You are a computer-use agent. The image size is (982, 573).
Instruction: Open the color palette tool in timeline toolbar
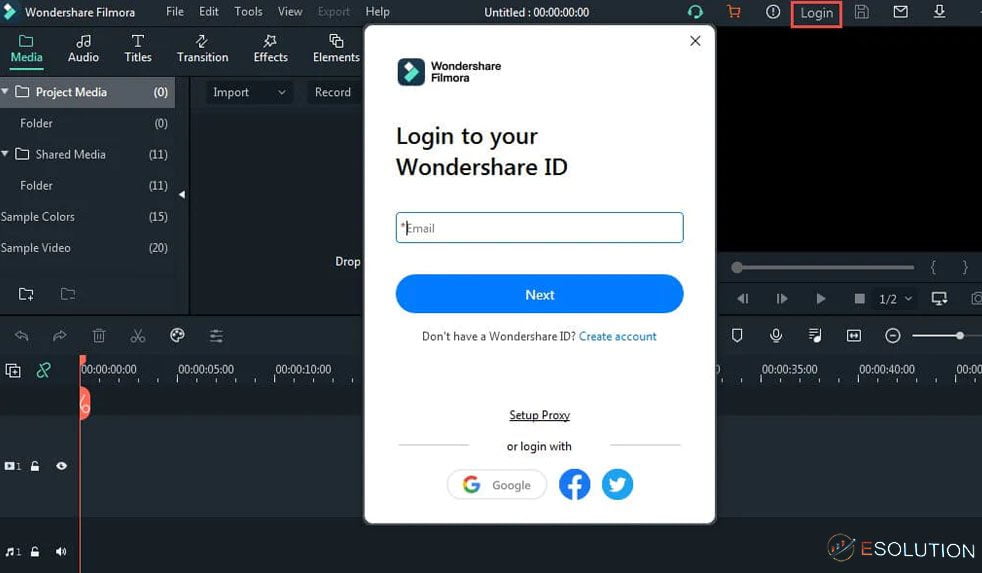[x=177, y=336]
